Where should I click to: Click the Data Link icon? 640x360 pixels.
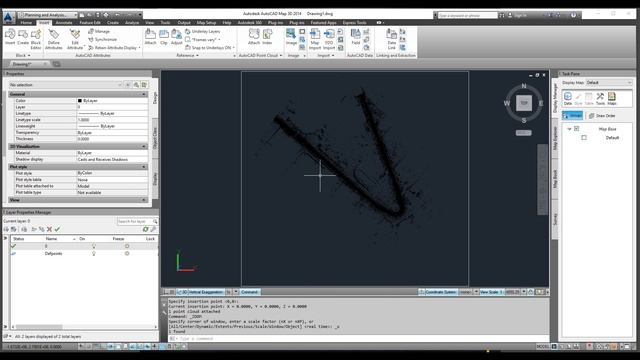(x=391, y=39)
